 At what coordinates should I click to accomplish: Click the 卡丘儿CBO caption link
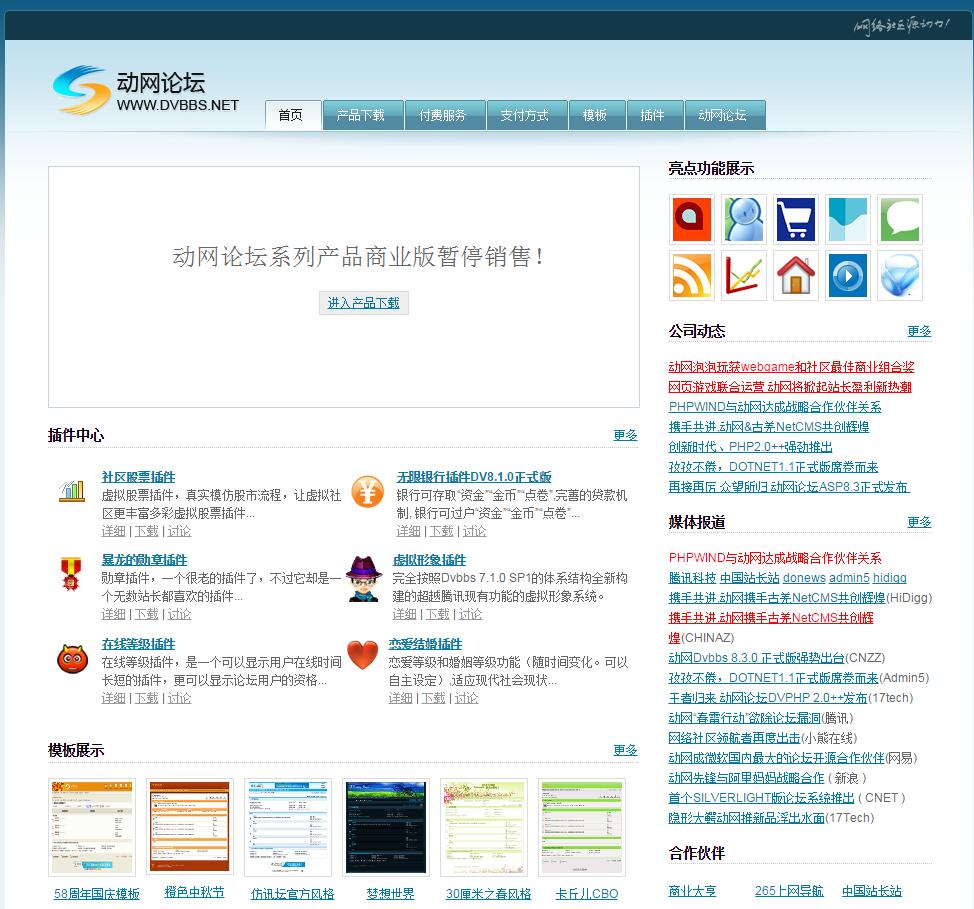pyautogui.click(x=586, y=893)
